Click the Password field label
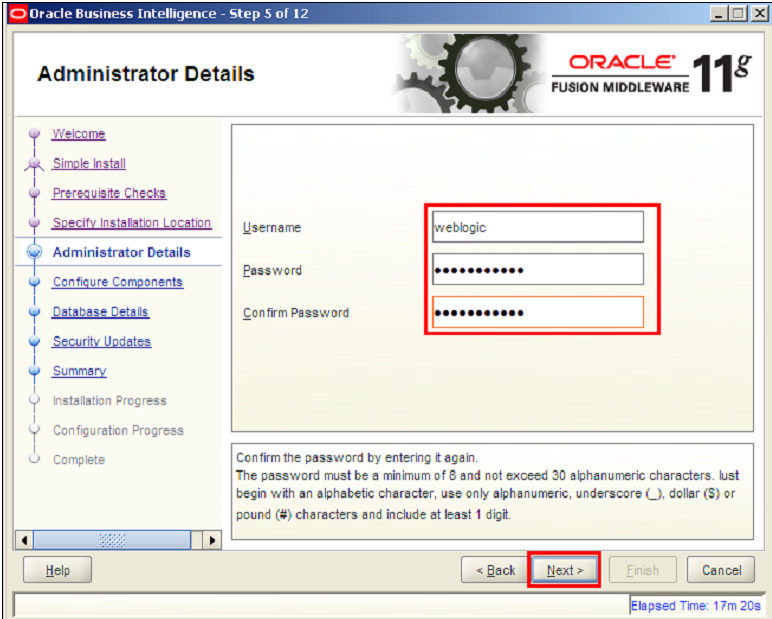 (x=272, y=270)
